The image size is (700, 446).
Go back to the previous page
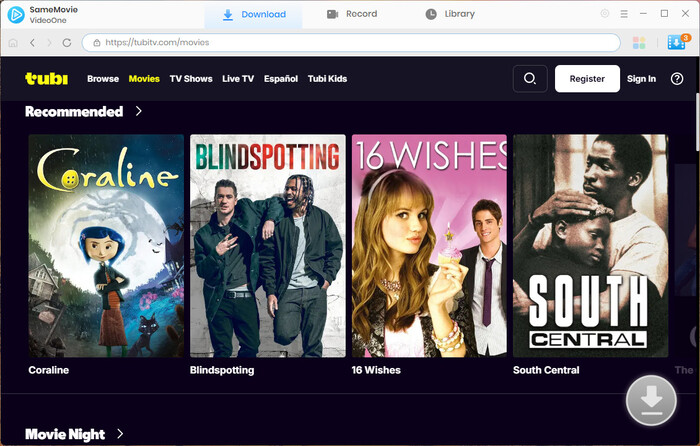point(32,43)
